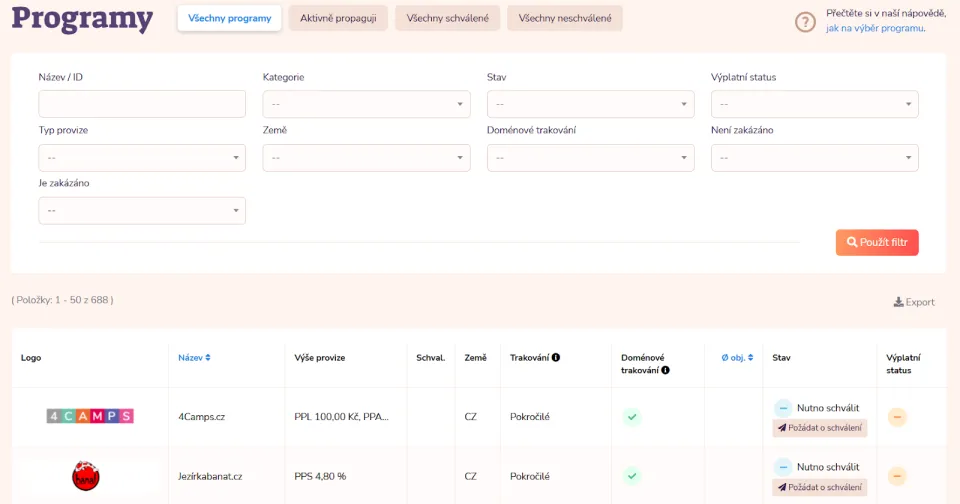Open the Výplatní status dropdown
This screenshot has height=504, width=960.
pyautogui.click(x=814, y=104)
